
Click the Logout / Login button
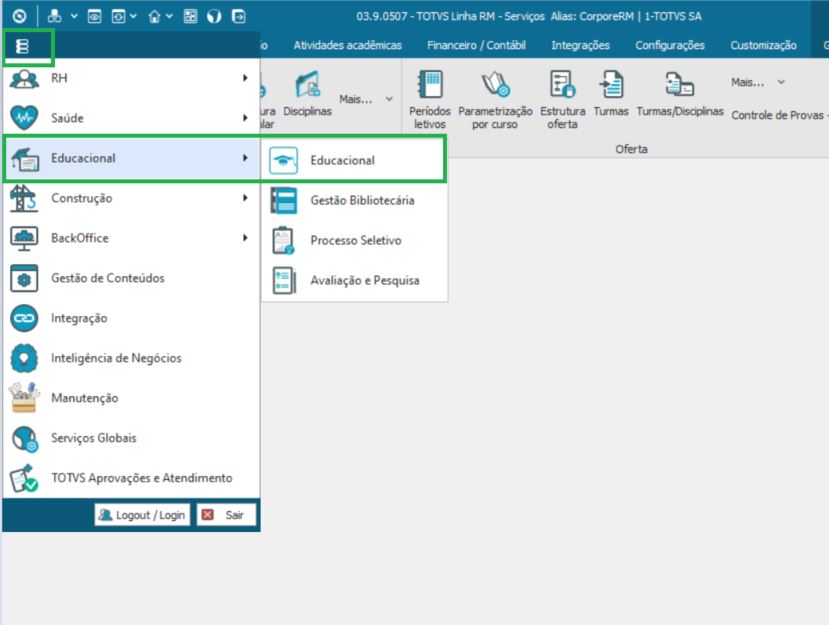click(142, 515)
